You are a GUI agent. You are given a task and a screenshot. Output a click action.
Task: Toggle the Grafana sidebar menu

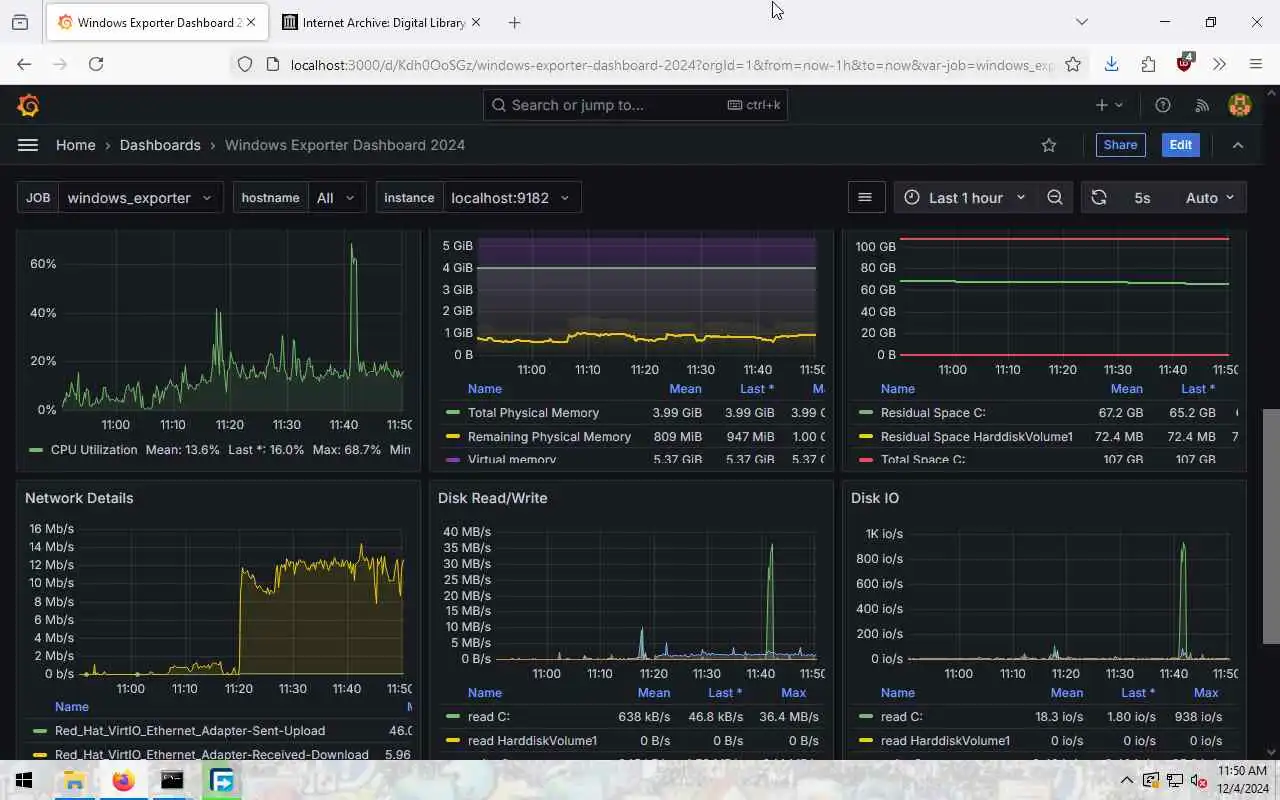(x=28, y=145)
